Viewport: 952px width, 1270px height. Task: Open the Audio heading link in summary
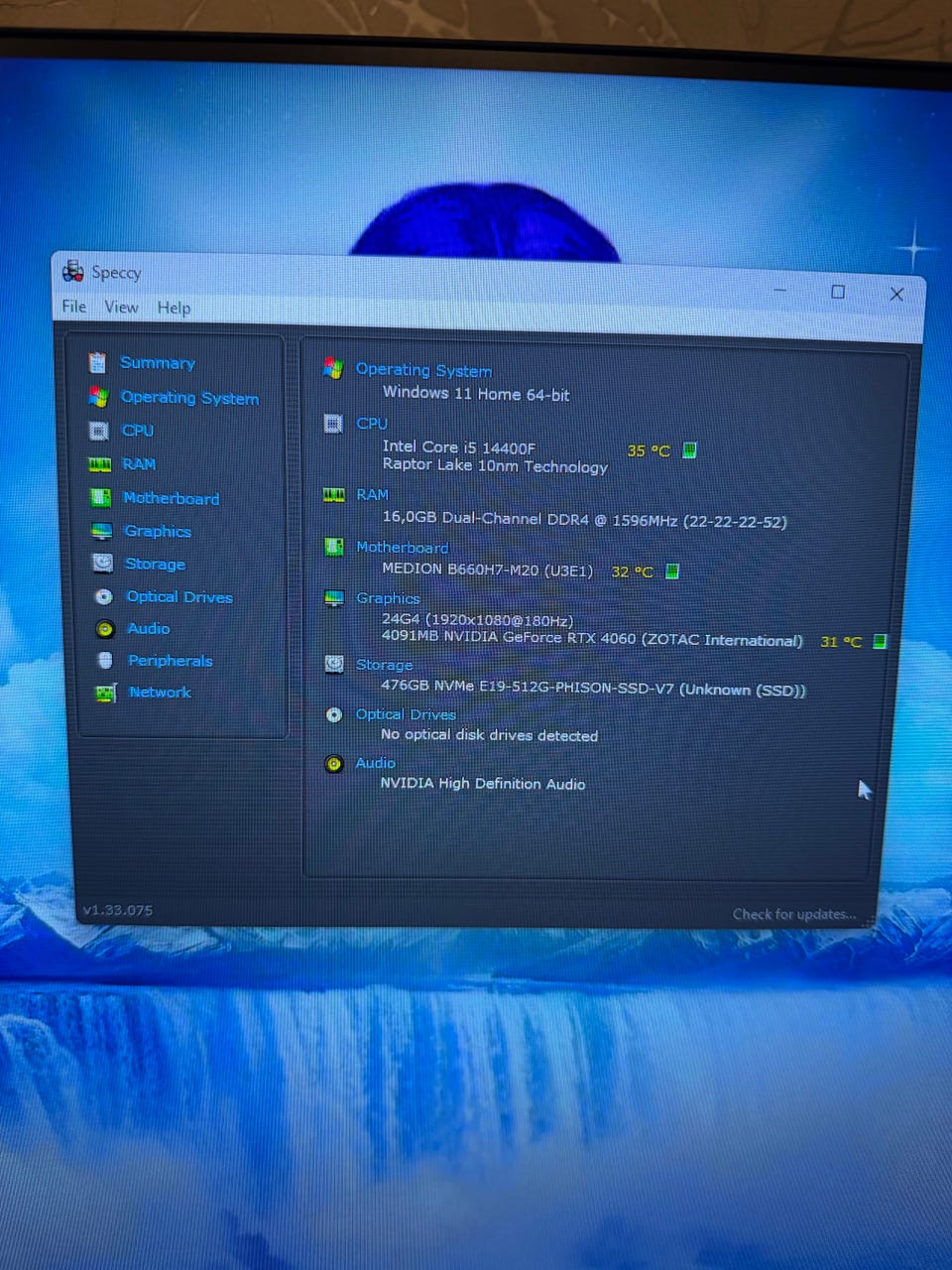(x=375, y=763)
